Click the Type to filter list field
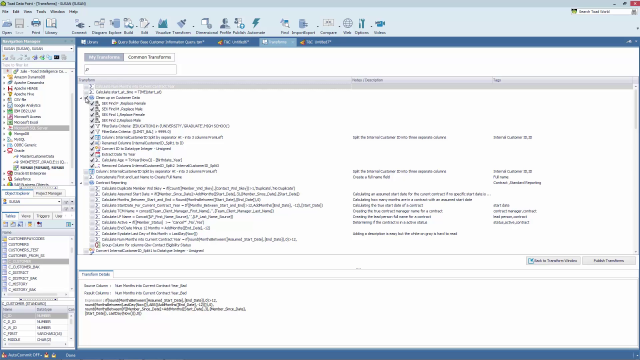Screen dimensions: 640x360 pos(38,65)
